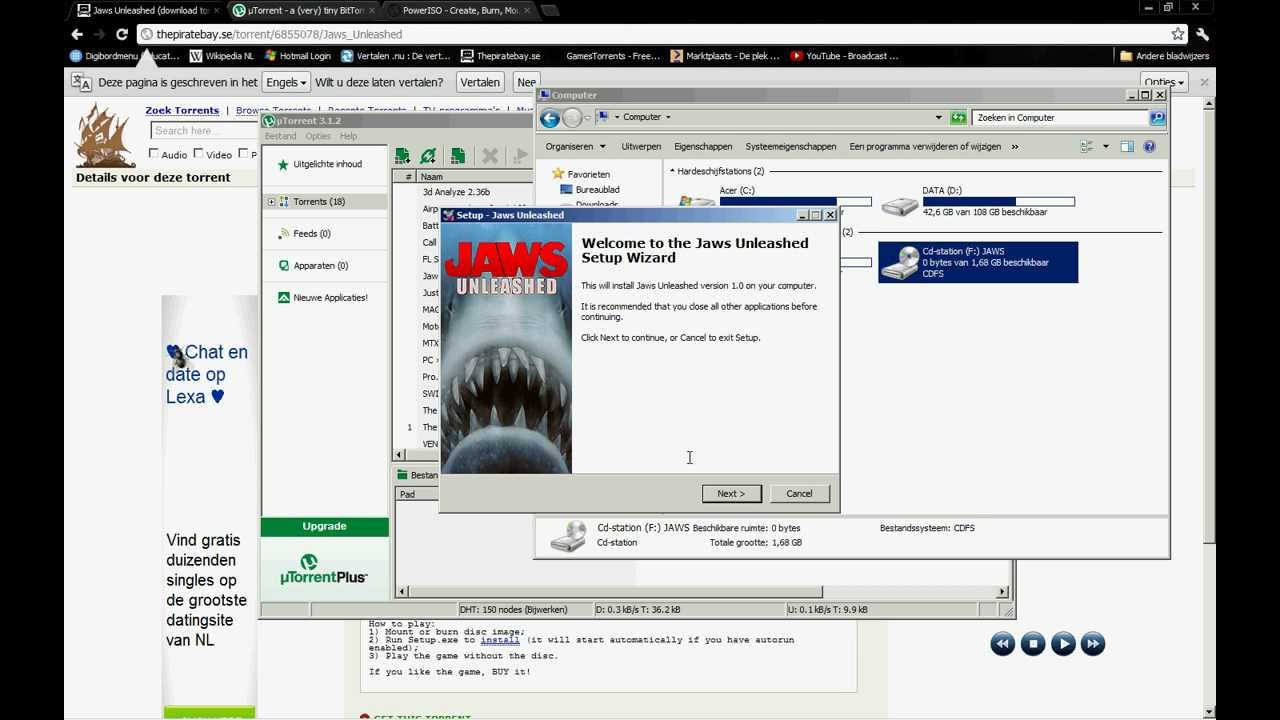Click the Back button in Computer window
Screen dimensions: 1280x720
click(x=549, y=118)
